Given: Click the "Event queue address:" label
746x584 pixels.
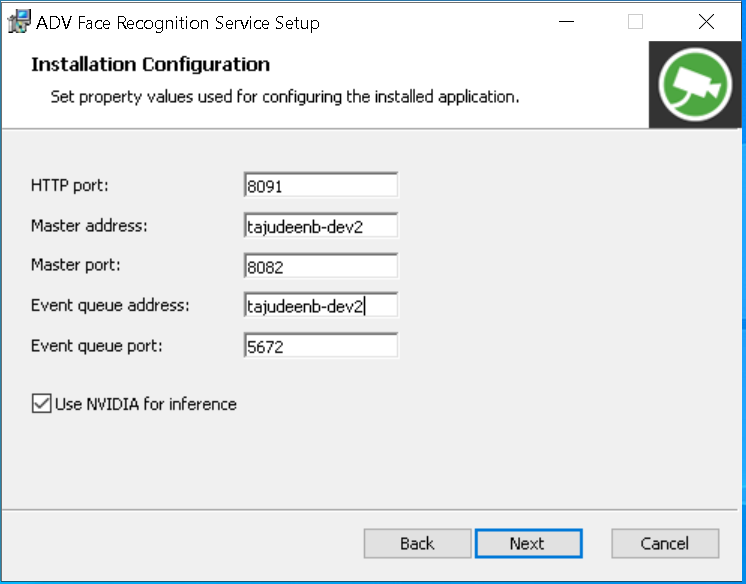Looking at the screenshot, I should click(x=110, y=305).
